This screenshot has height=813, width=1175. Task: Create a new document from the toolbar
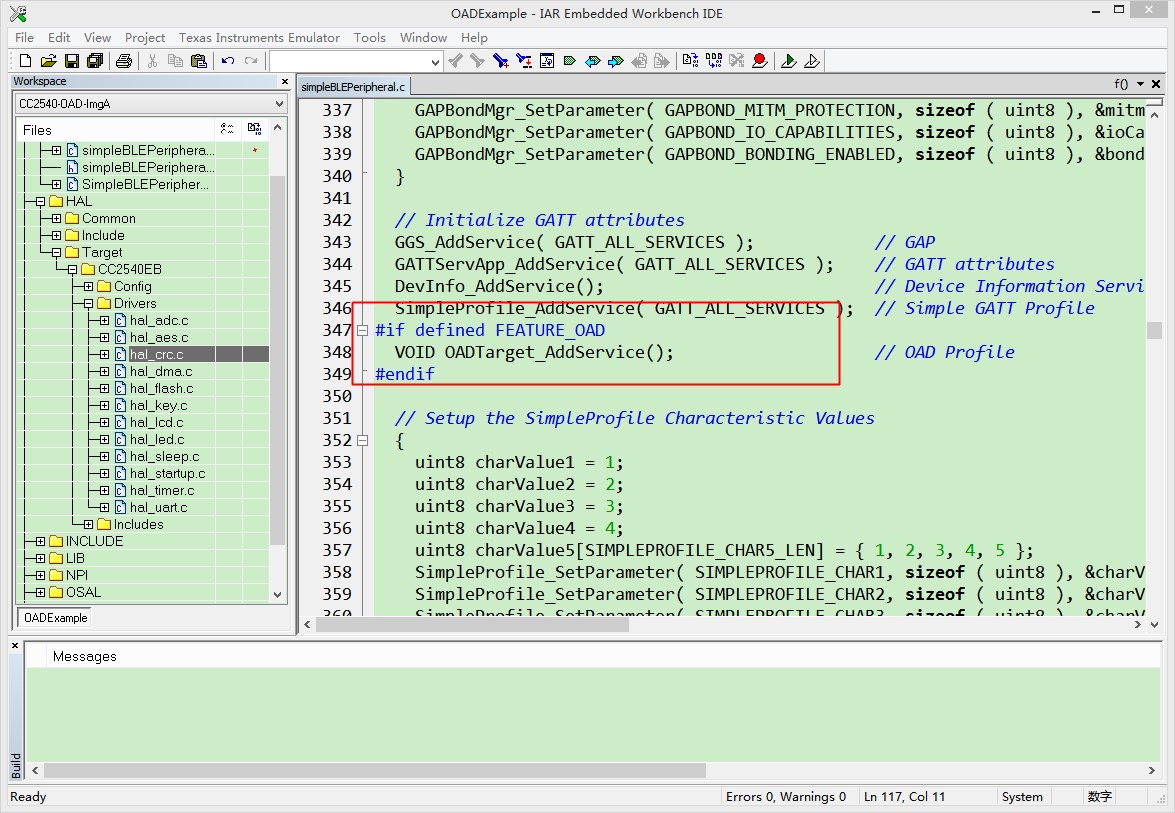[x=25, y=61]
